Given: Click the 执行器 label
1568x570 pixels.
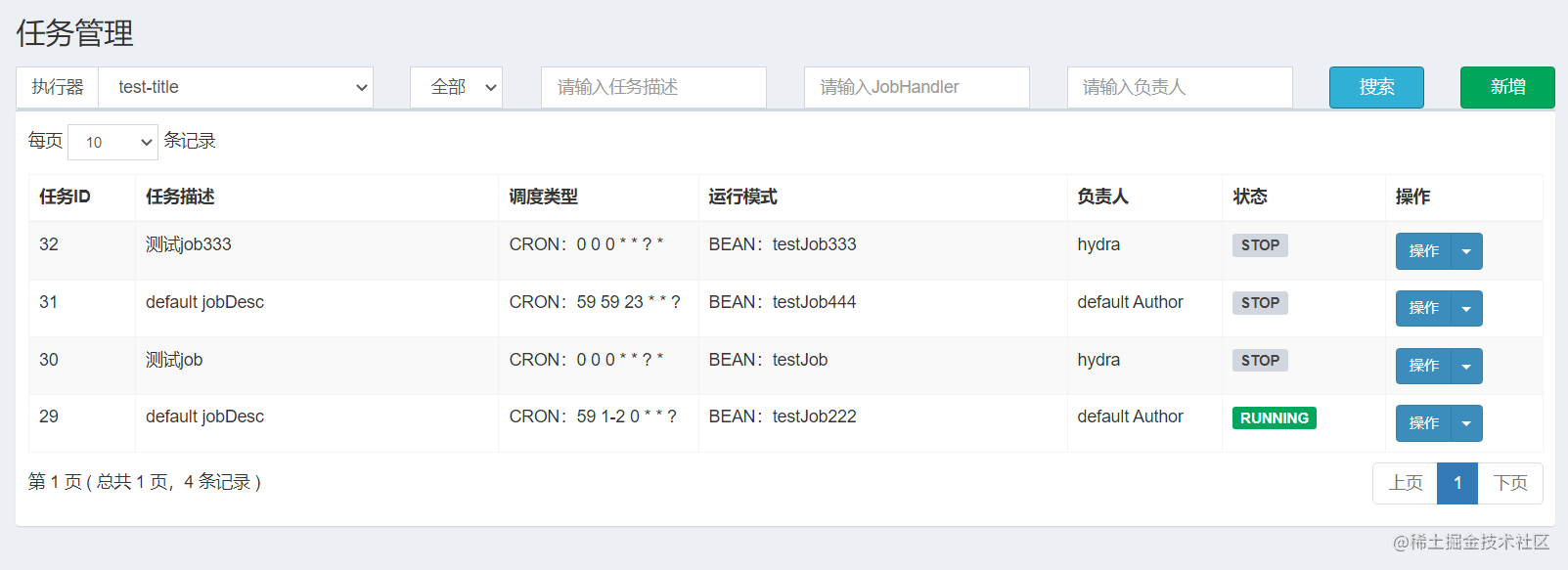Looking at the screenshot, I should point(58,87).
